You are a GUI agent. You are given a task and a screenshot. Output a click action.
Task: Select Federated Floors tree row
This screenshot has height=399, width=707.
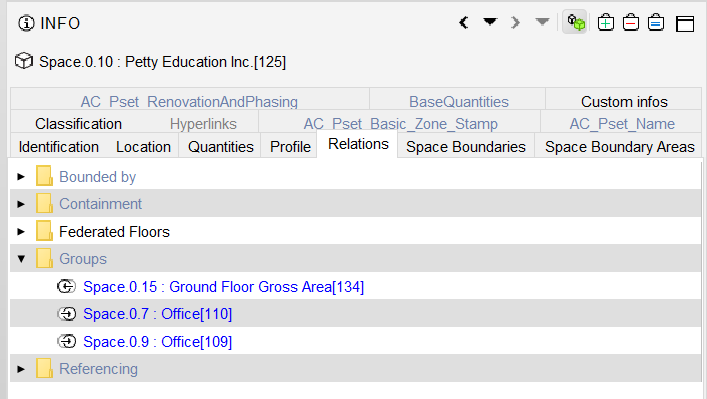pyautogui.click(x=355, y=232)
